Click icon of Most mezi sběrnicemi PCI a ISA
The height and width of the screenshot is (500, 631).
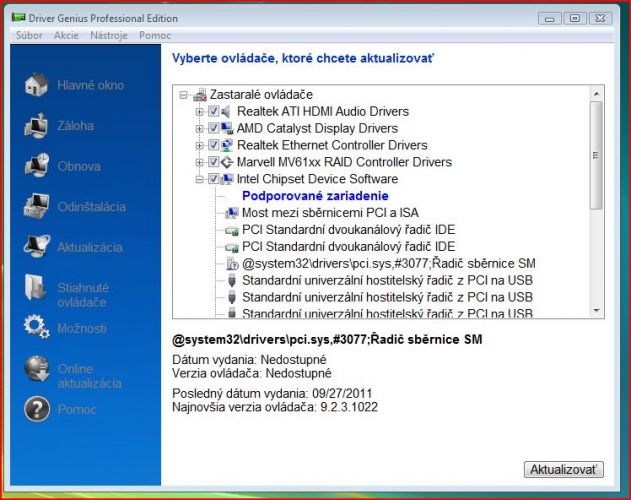(231, 213)
